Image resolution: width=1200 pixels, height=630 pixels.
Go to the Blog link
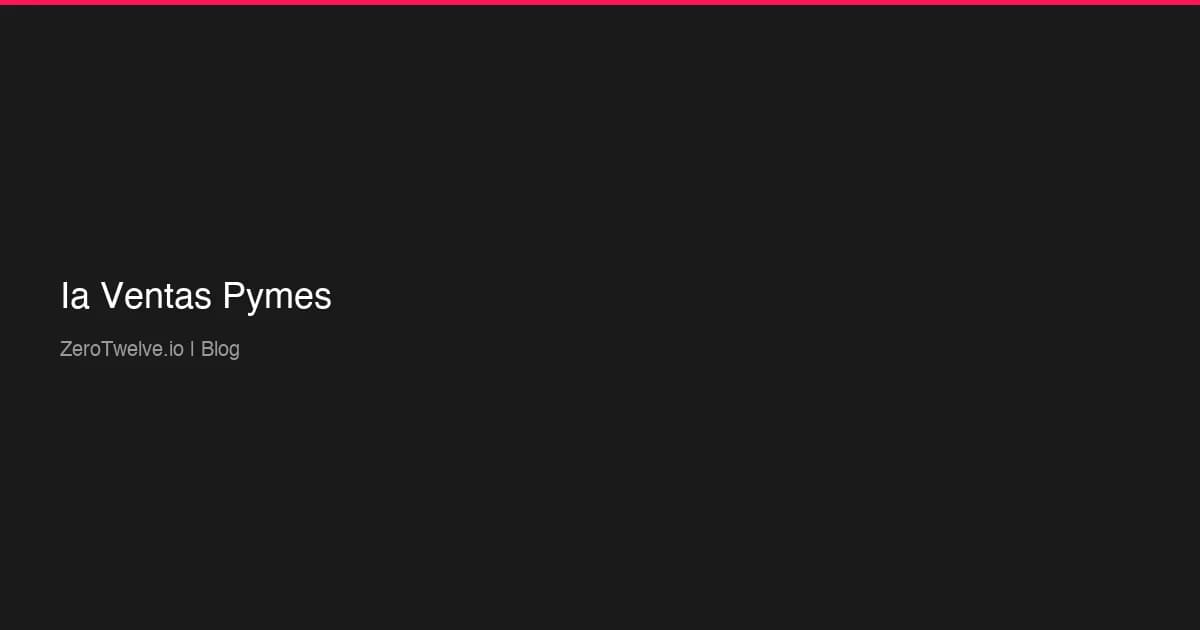(220, 349)
